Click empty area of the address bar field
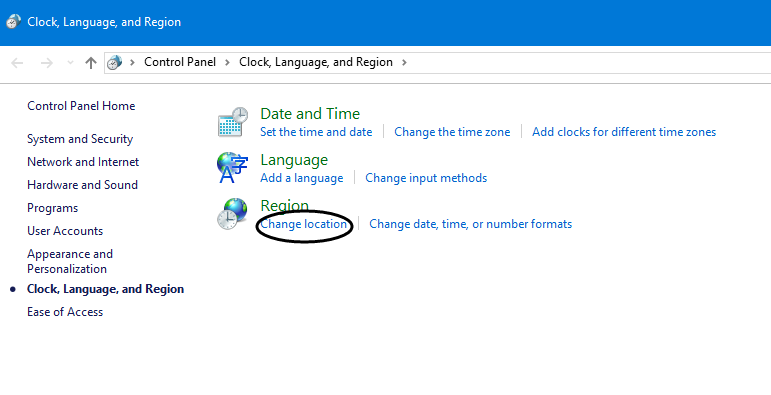 coord(590,62)
